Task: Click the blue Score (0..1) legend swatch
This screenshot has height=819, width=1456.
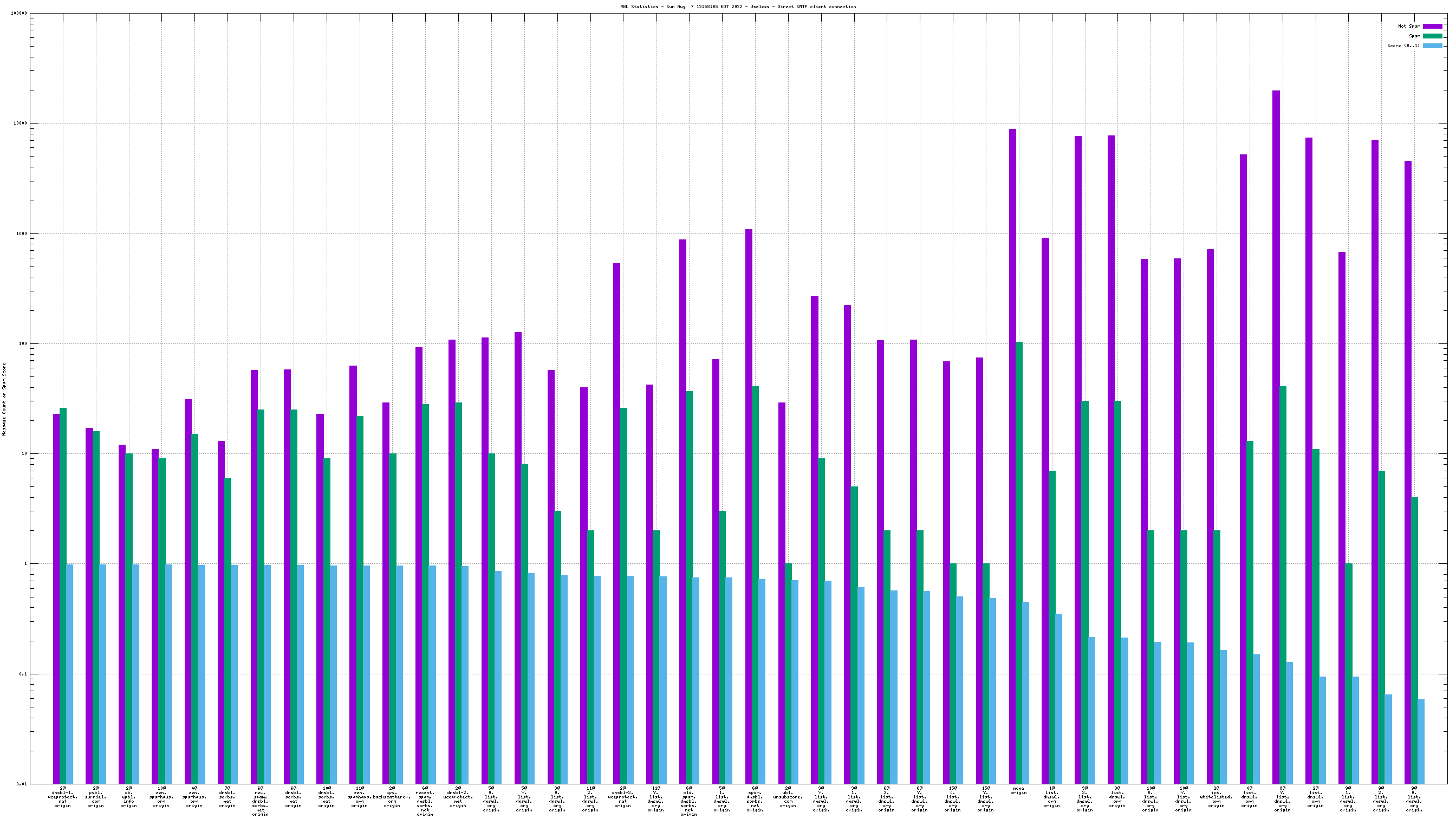Action: 1432,45
